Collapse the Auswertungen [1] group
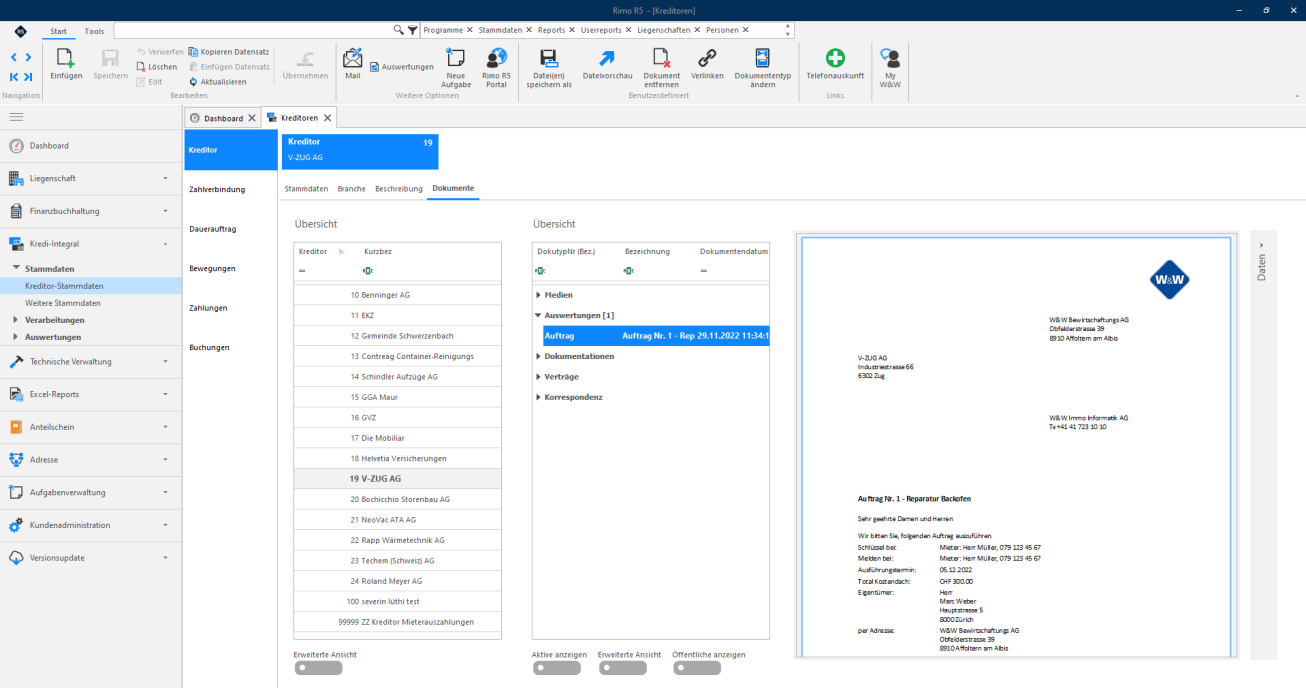 point(538,315)
